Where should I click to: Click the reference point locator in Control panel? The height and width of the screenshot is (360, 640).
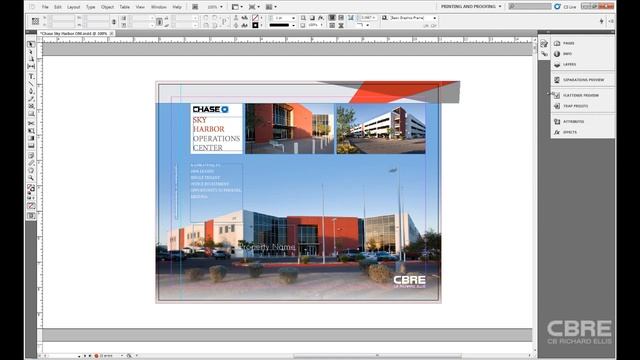click(x=36, y=21)
